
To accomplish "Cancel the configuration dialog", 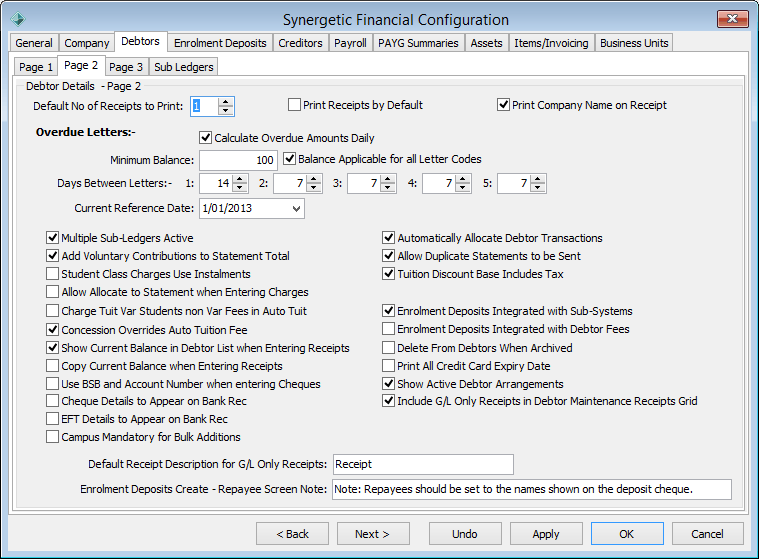I will (708, 533).
